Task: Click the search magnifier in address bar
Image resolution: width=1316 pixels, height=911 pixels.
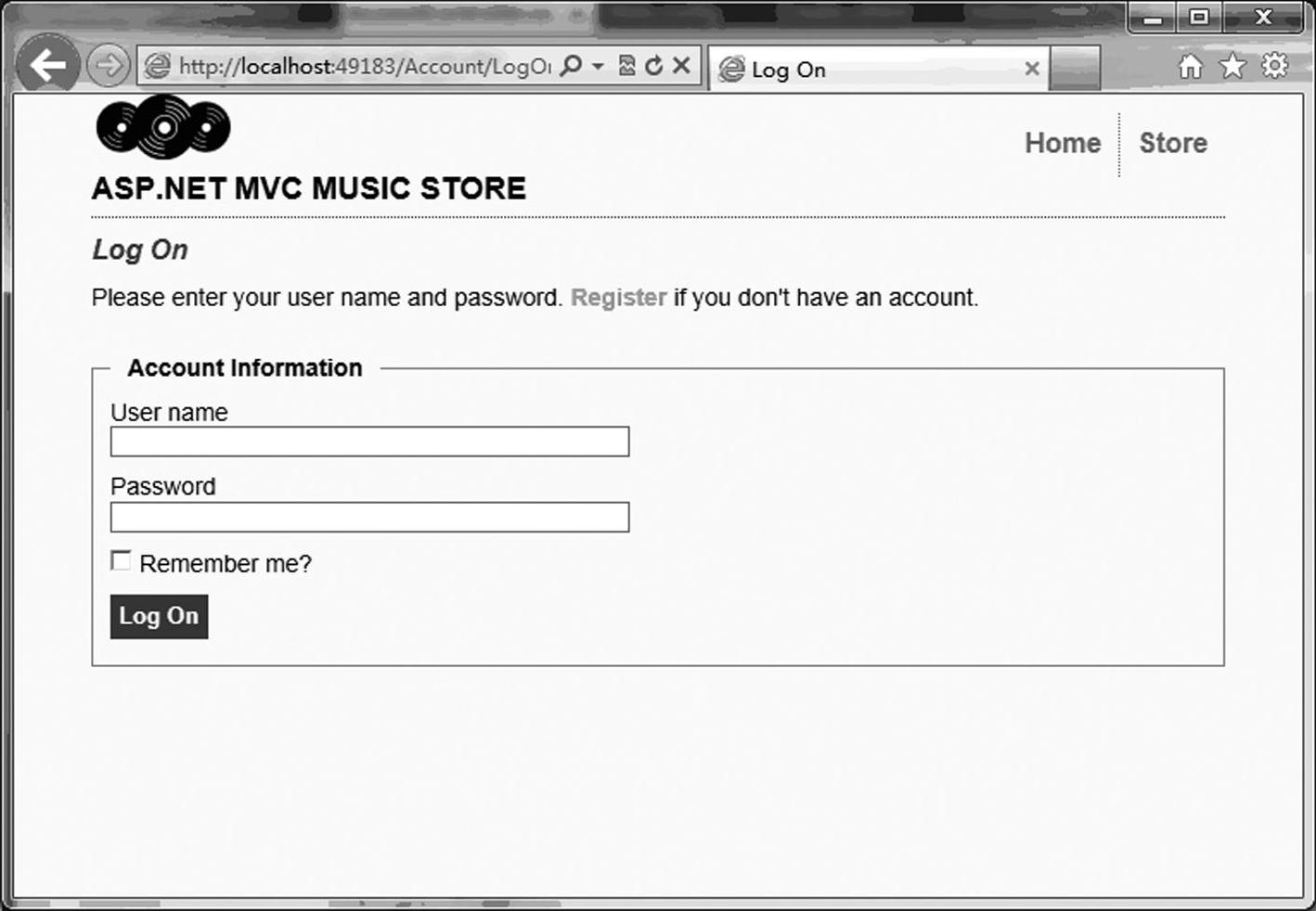Action: click(573, 65)
